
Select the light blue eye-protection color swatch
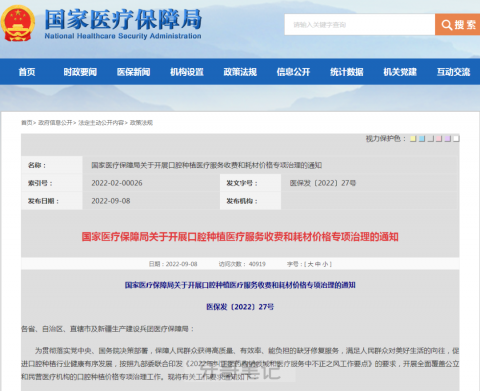click(422, 139)
